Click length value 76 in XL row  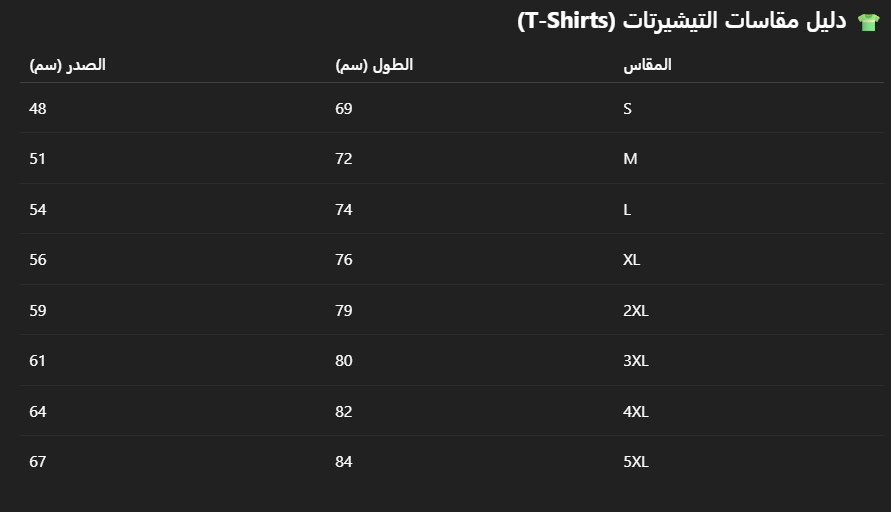344,260
